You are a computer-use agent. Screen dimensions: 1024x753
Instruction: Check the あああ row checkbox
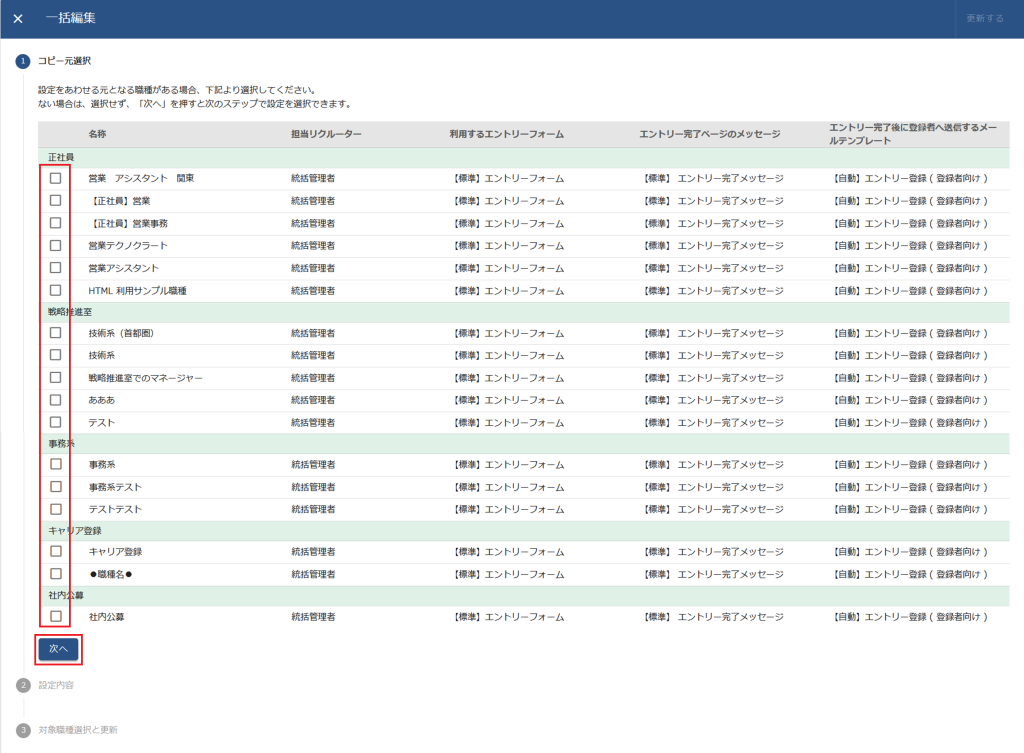(x=55, y=399)
